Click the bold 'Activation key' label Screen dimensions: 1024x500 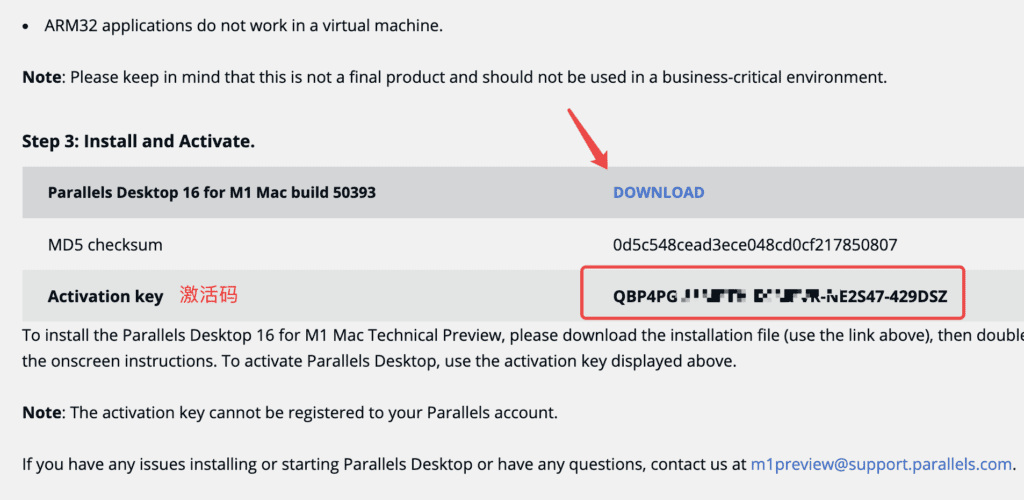(x=105, y=297)
